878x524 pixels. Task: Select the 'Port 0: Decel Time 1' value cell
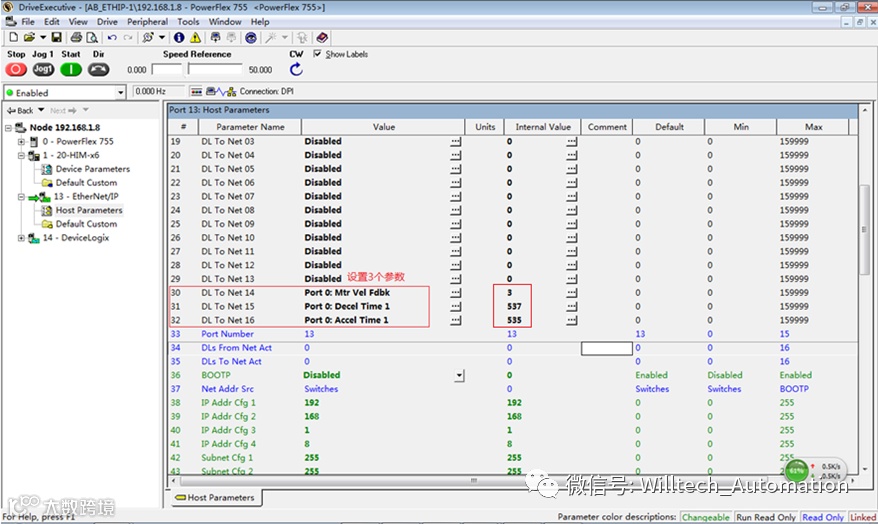coord(347,307)
